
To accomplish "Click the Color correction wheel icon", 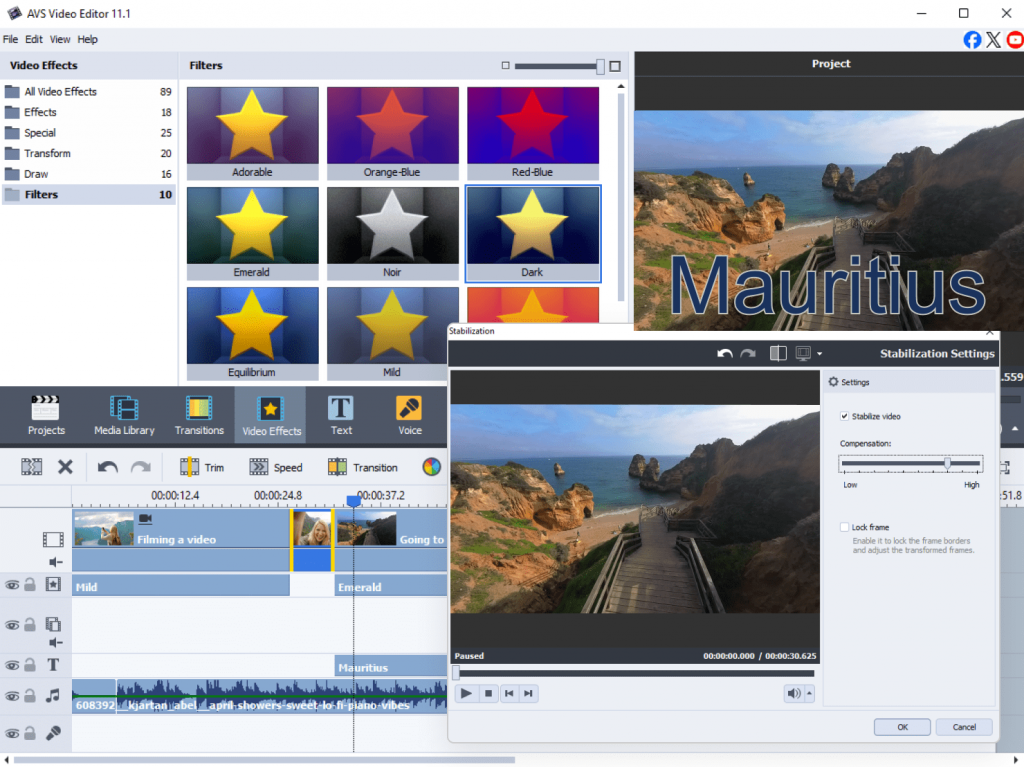I will [x=431, y=467].
